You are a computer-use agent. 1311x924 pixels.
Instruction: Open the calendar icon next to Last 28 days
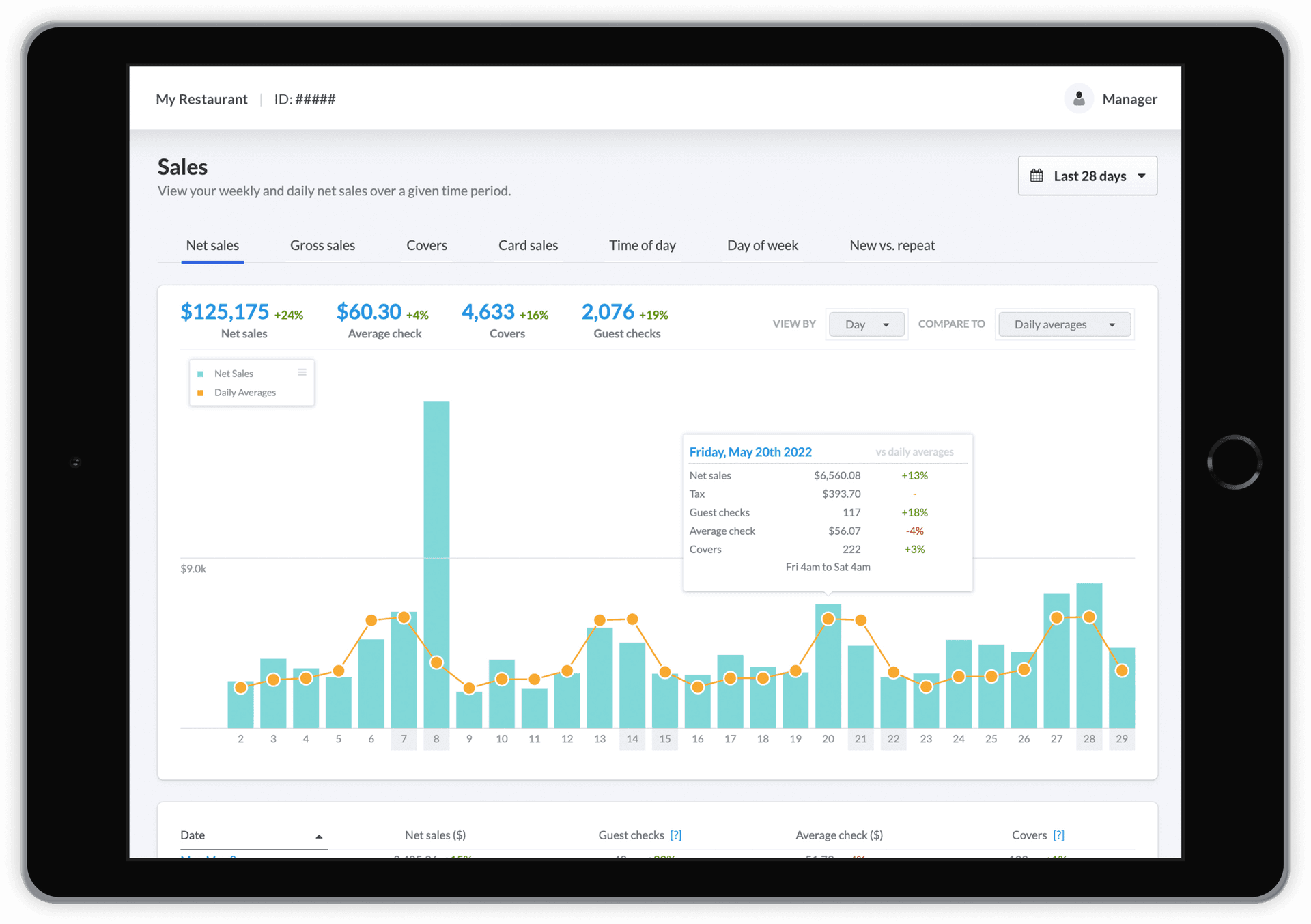click(x=1038, y=176)
